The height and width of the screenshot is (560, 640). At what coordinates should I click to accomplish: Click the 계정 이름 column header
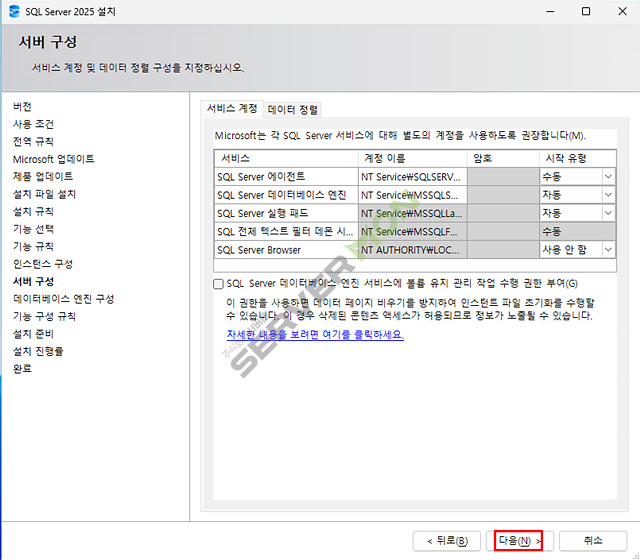[x=413, y=158]
